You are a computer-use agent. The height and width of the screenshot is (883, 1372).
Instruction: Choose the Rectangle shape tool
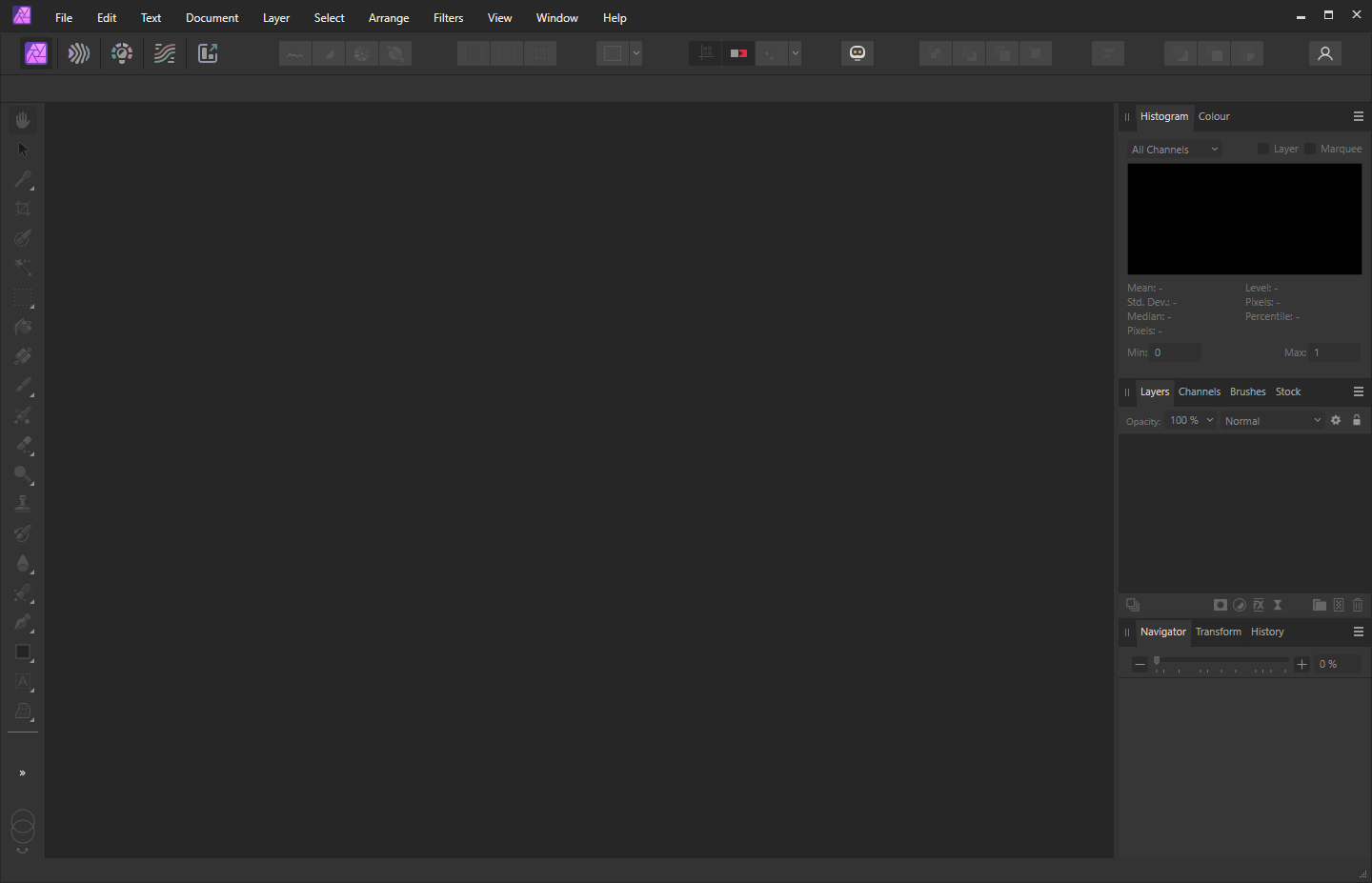(23, 652)
